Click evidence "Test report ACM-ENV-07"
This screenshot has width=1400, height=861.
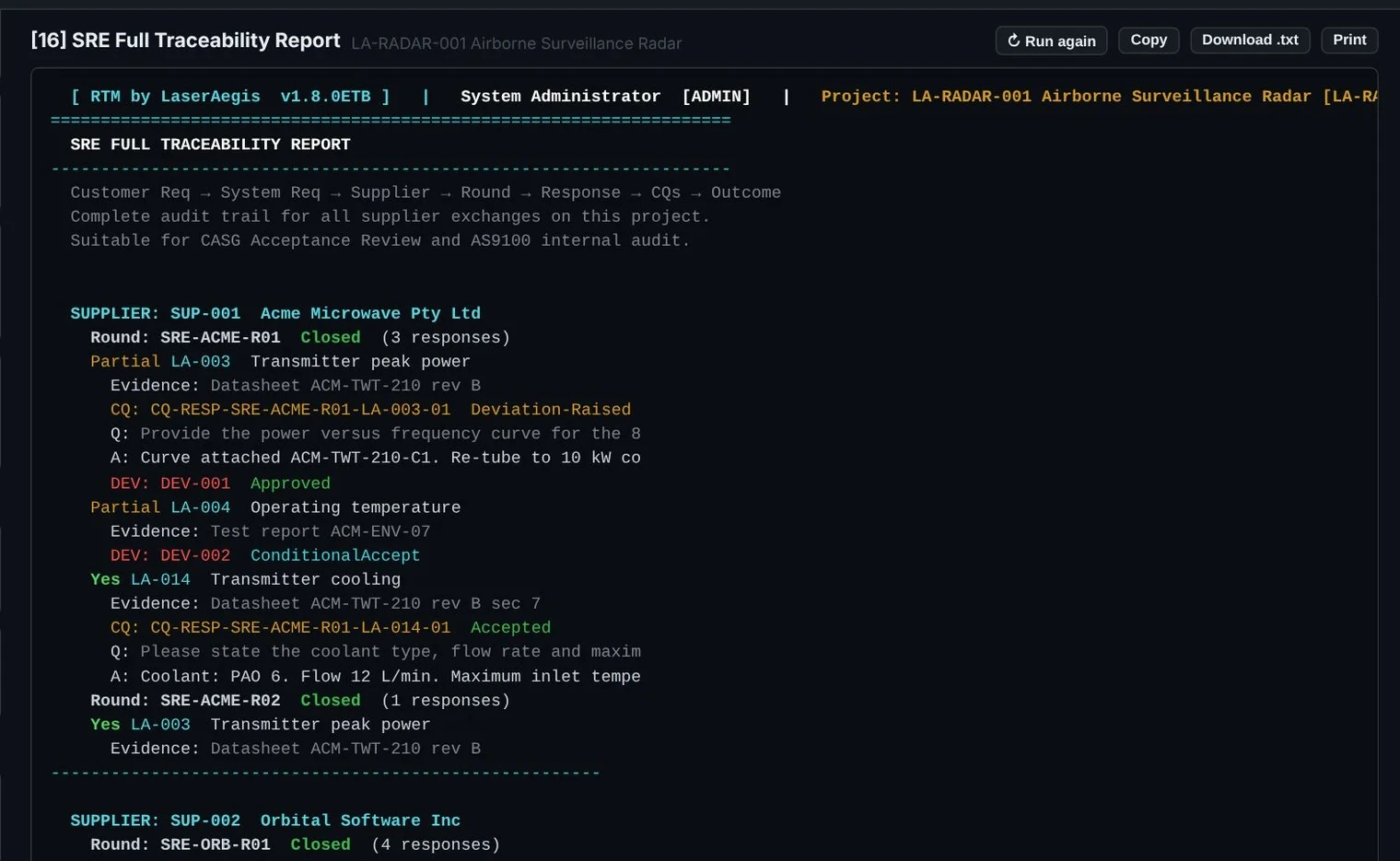pyautogui.click(x=321, y=531)
